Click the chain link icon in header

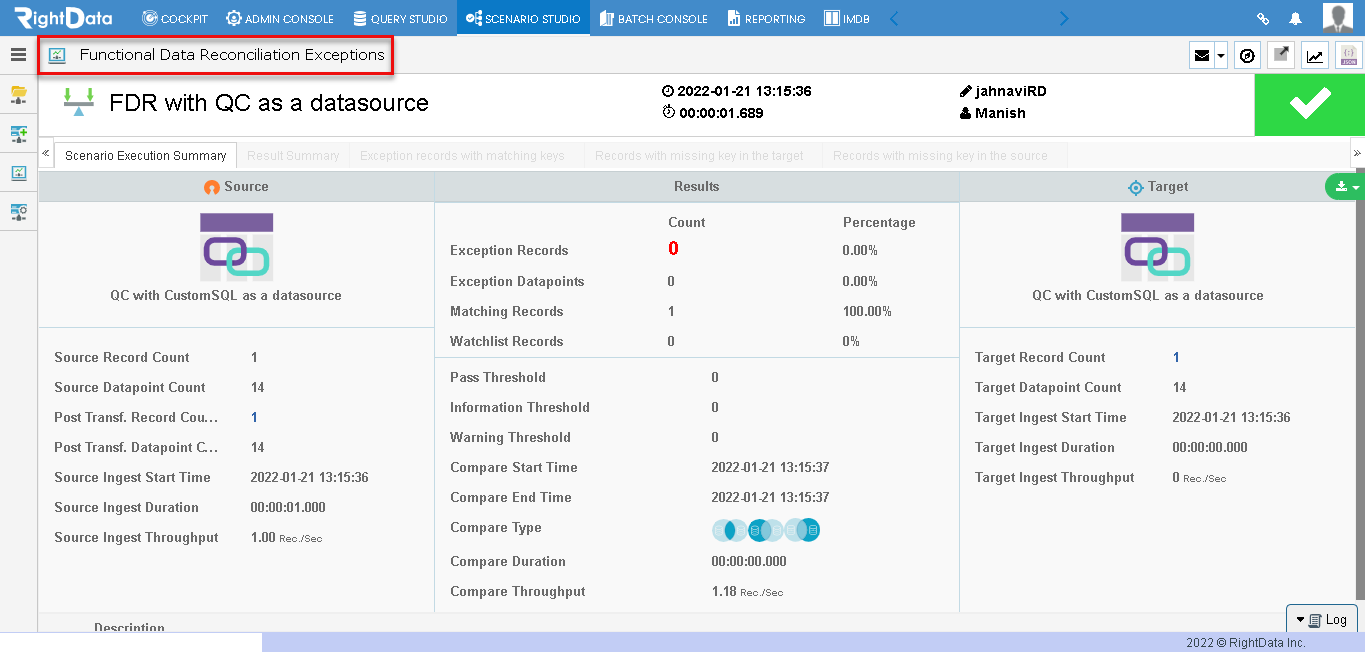click(x=1263, y=18)
